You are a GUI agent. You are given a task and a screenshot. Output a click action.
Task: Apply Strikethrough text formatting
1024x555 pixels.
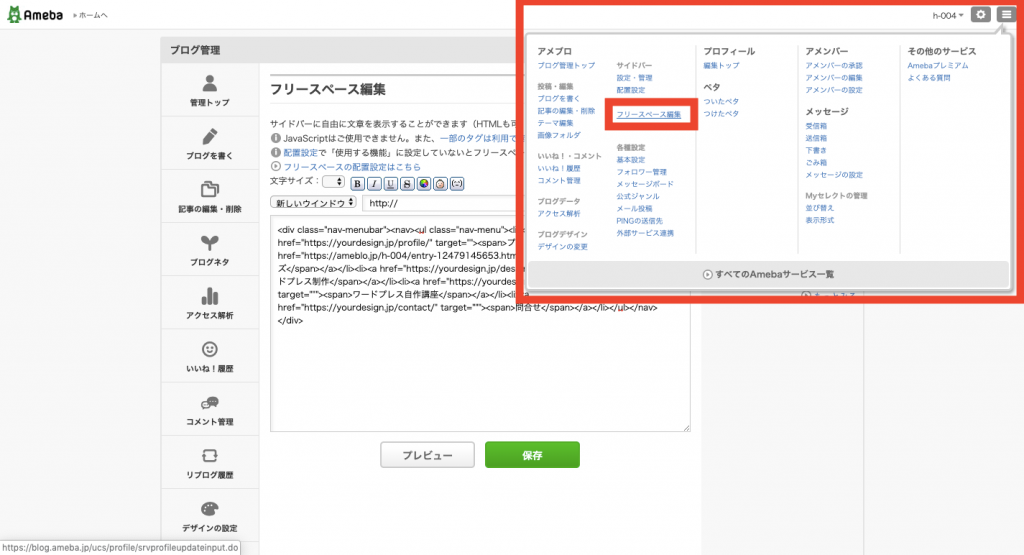pos(407,183)
